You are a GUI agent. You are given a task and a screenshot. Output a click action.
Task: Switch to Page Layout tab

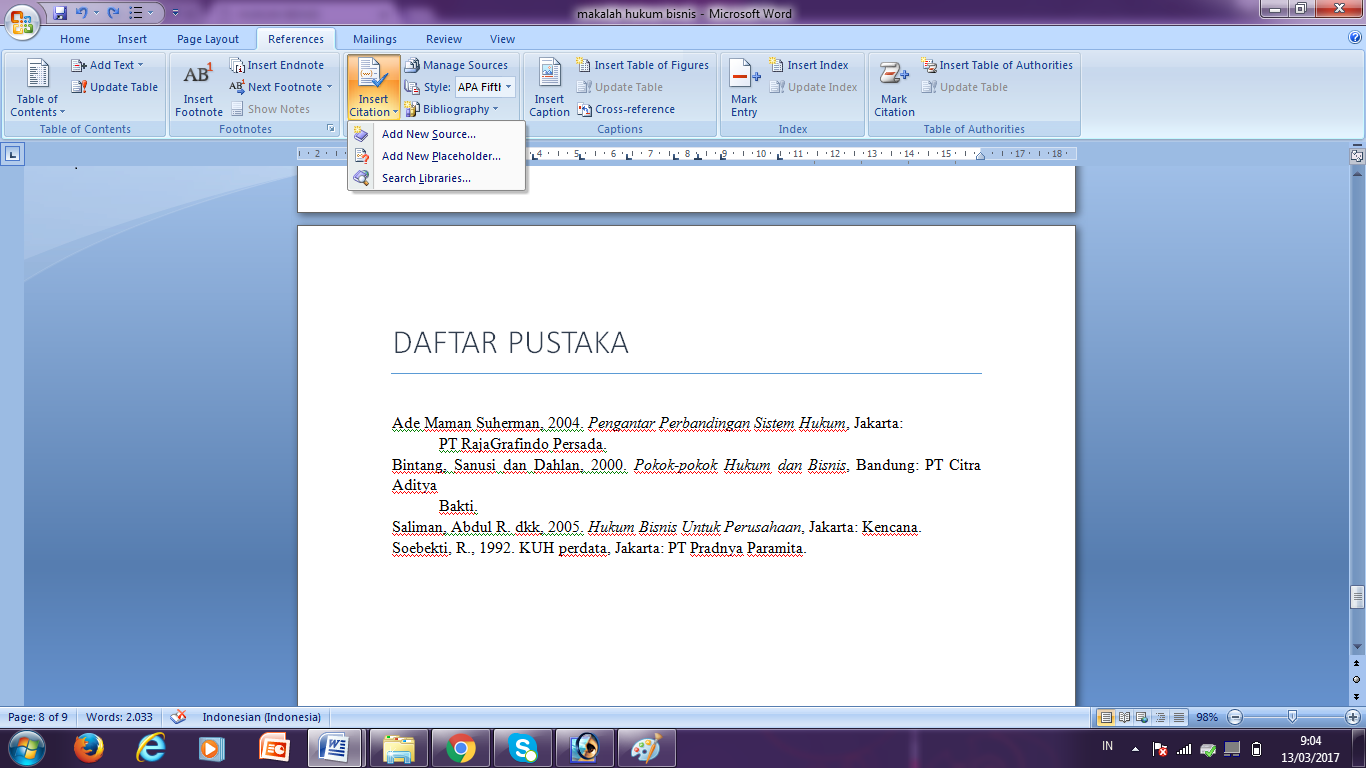point(208,39)
